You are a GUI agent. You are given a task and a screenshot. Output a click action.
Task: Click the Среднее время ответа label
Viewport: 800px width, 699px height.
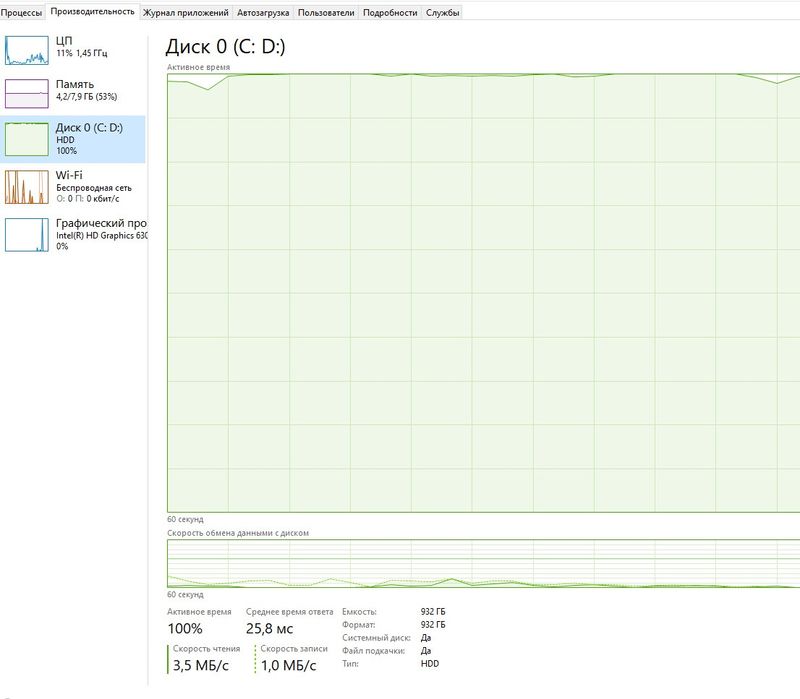pos(289,611)
